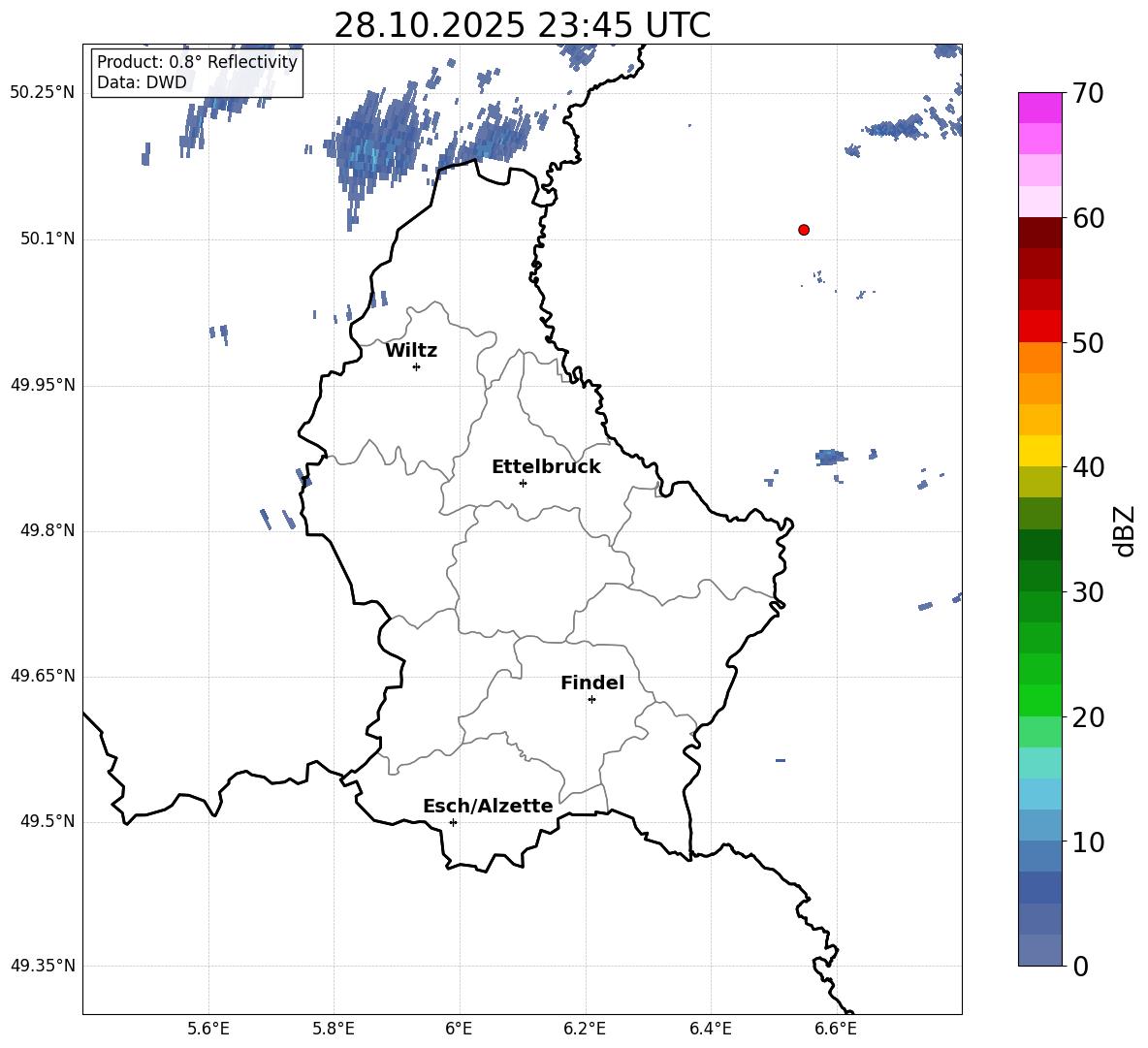Click the 20 value on the colorbar
This screenshot has width=1148, height=1048.
tap(1087, 717)
